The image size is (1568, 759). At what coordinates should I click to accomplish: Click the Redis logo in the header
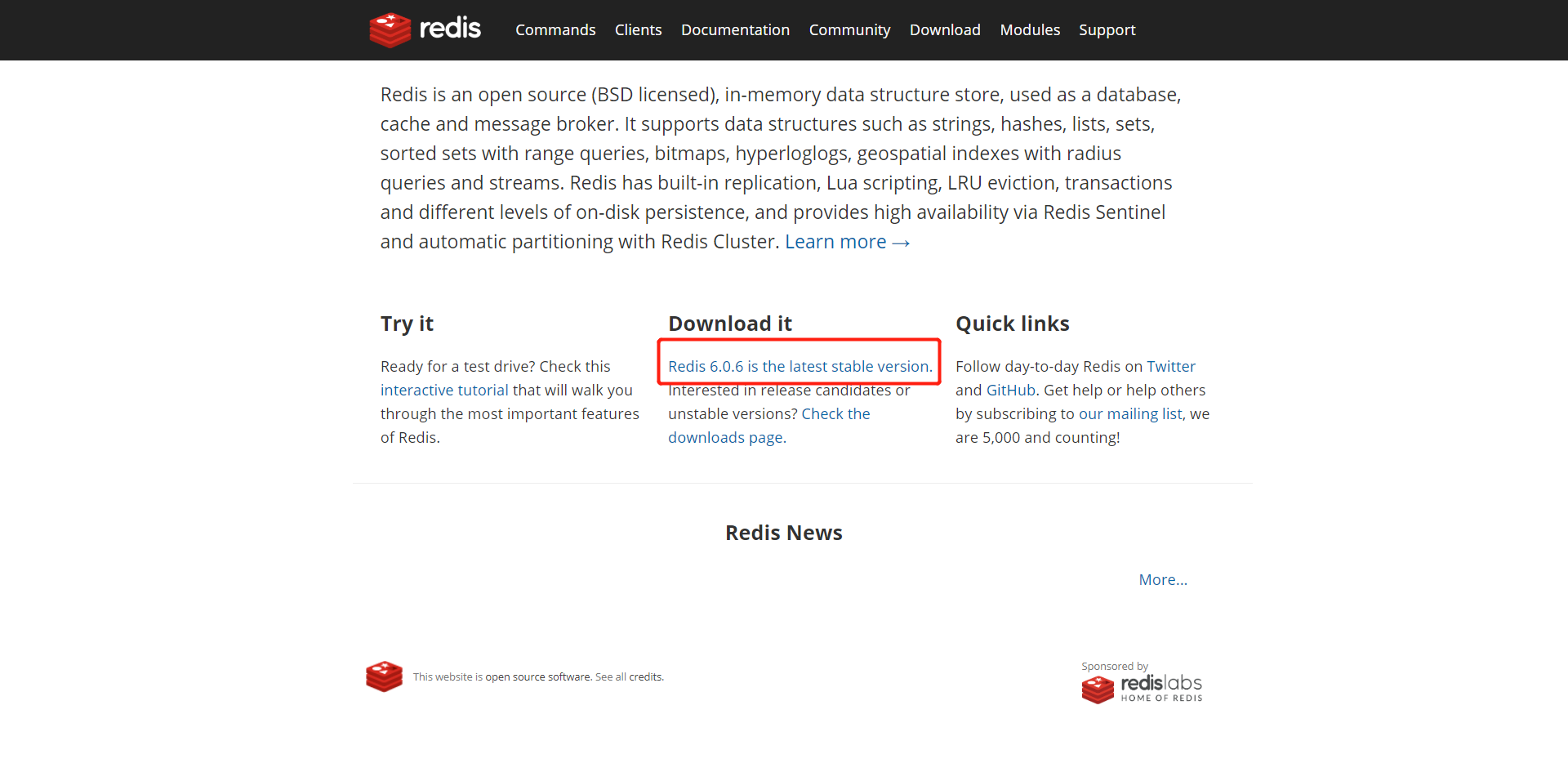click(x=425, y=29)
